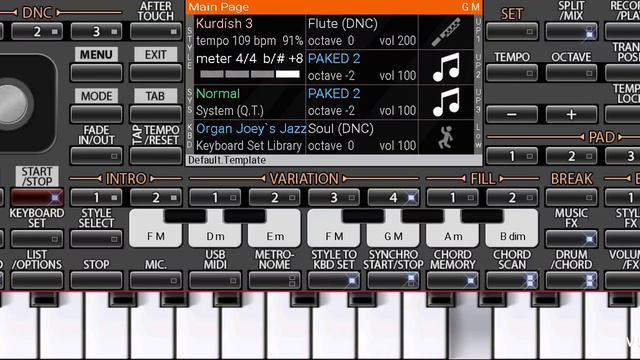Activate Variation 1

[x=215, y=198]
